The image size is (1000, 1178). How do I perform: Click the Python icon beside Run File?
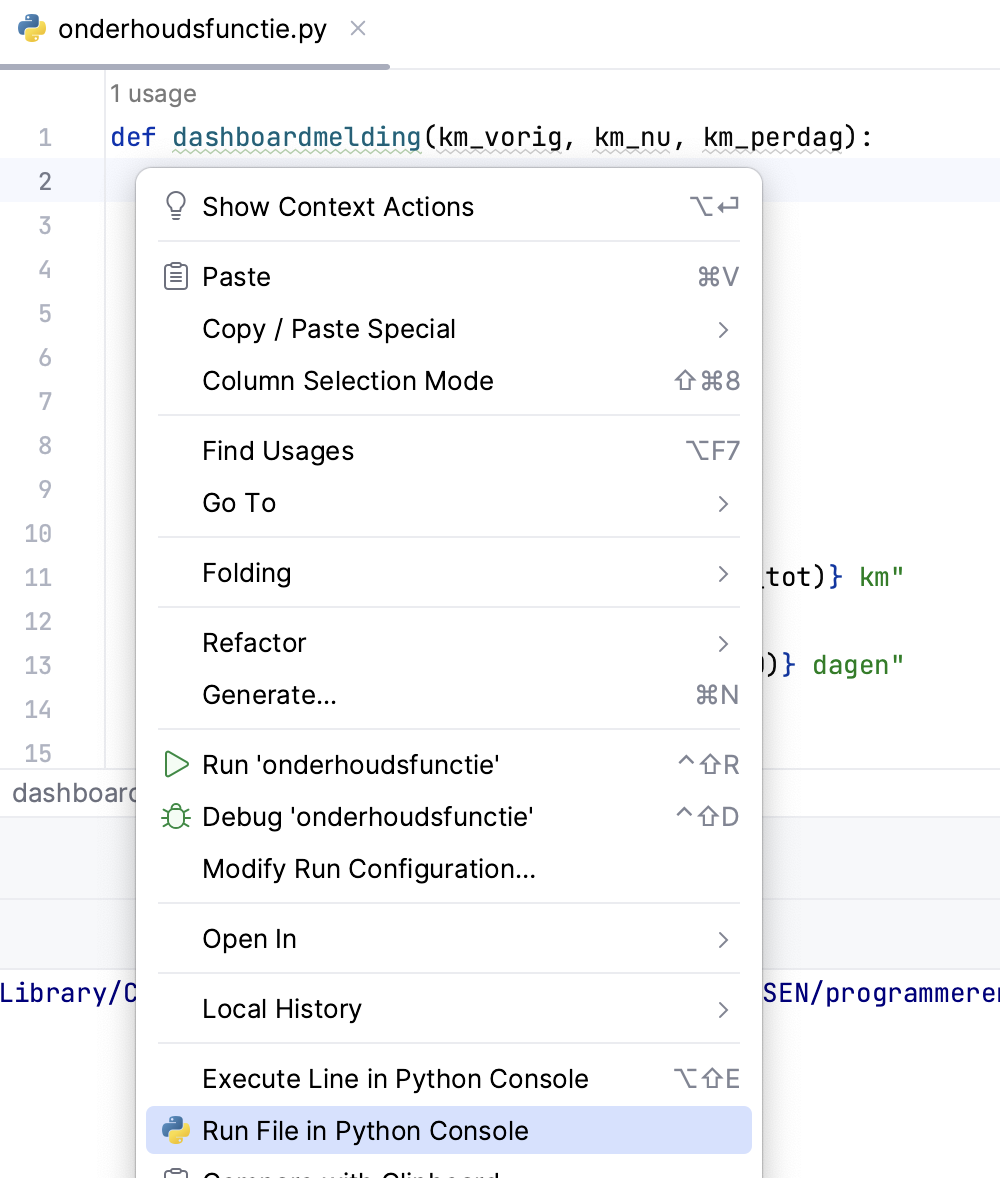pyautogui.click(x=176, y=1131)
